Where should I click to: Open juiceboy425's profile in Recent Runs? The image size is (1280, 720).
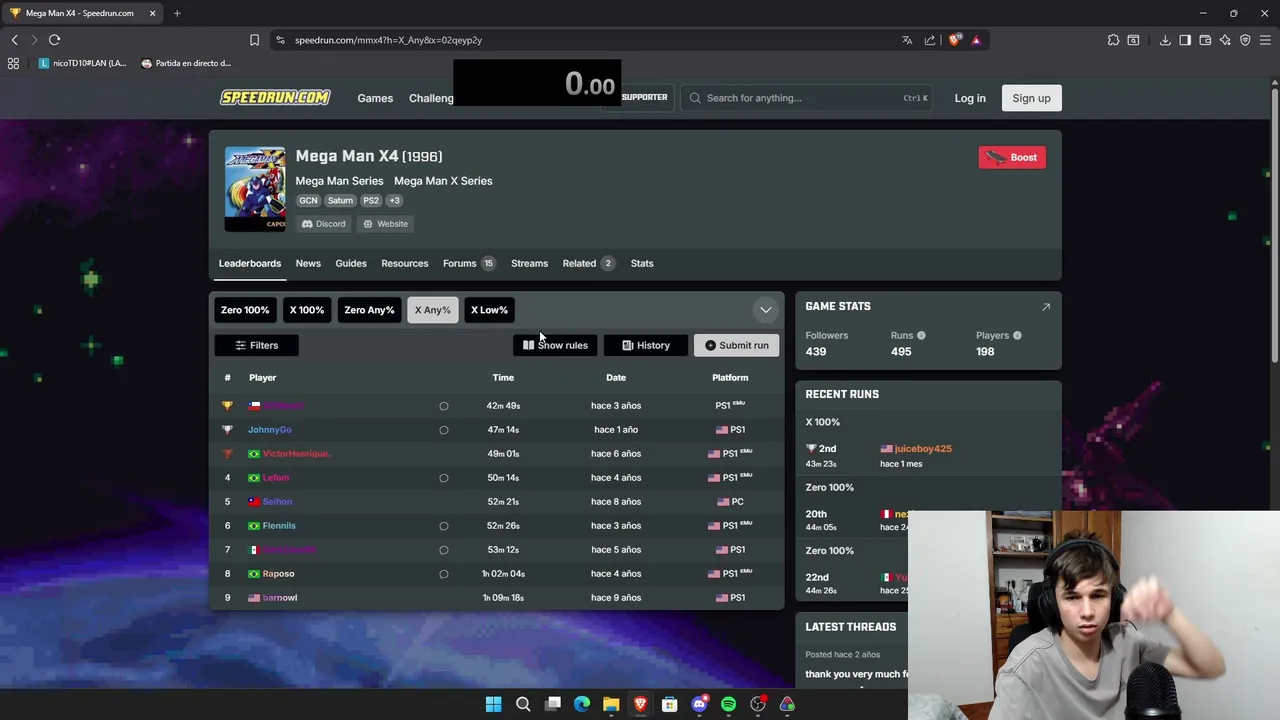(923, 449)
